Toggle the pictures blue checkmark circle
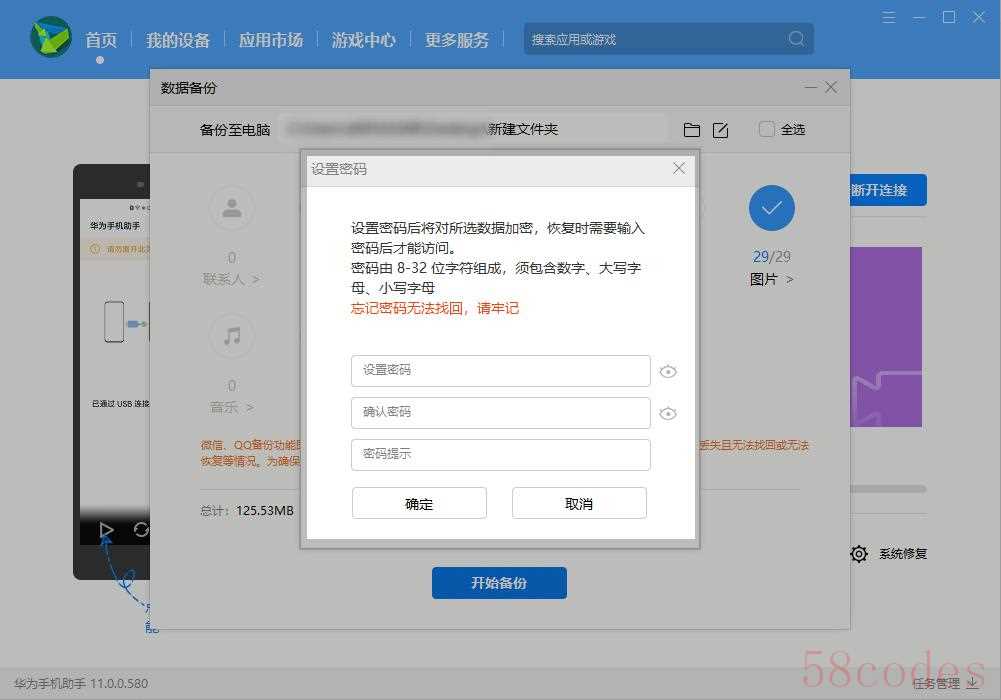This screenshot has height=700, width=1001. coord(771,208)
